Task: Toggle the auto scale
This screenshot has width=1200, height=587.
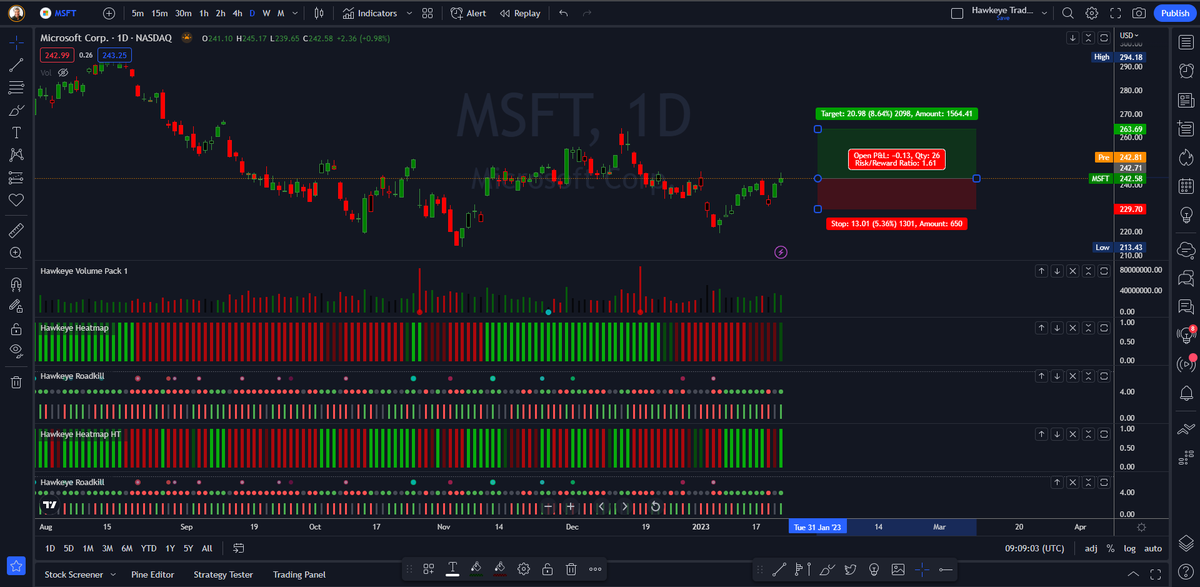Action: [1152, 548]
